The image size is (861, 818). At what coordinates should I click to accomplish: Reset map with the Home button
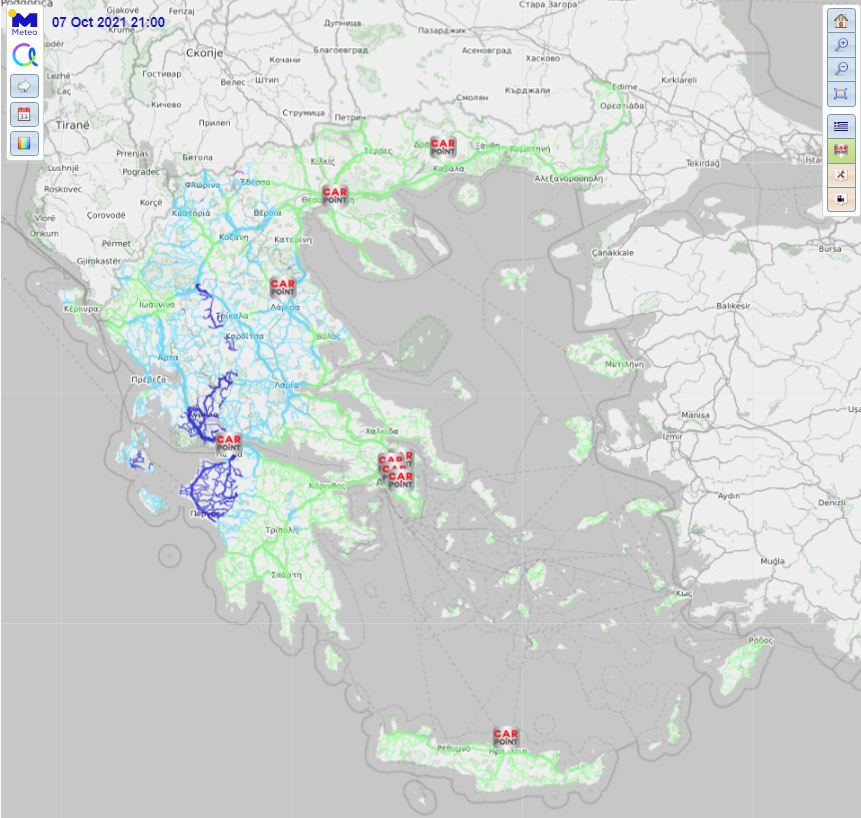click(x=840, y=21)
